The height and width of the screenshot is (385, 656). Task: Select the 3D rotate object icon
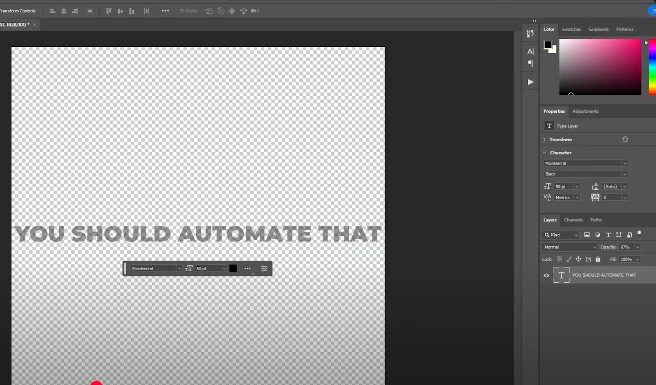pyautogui.click(x=209, y=11)
